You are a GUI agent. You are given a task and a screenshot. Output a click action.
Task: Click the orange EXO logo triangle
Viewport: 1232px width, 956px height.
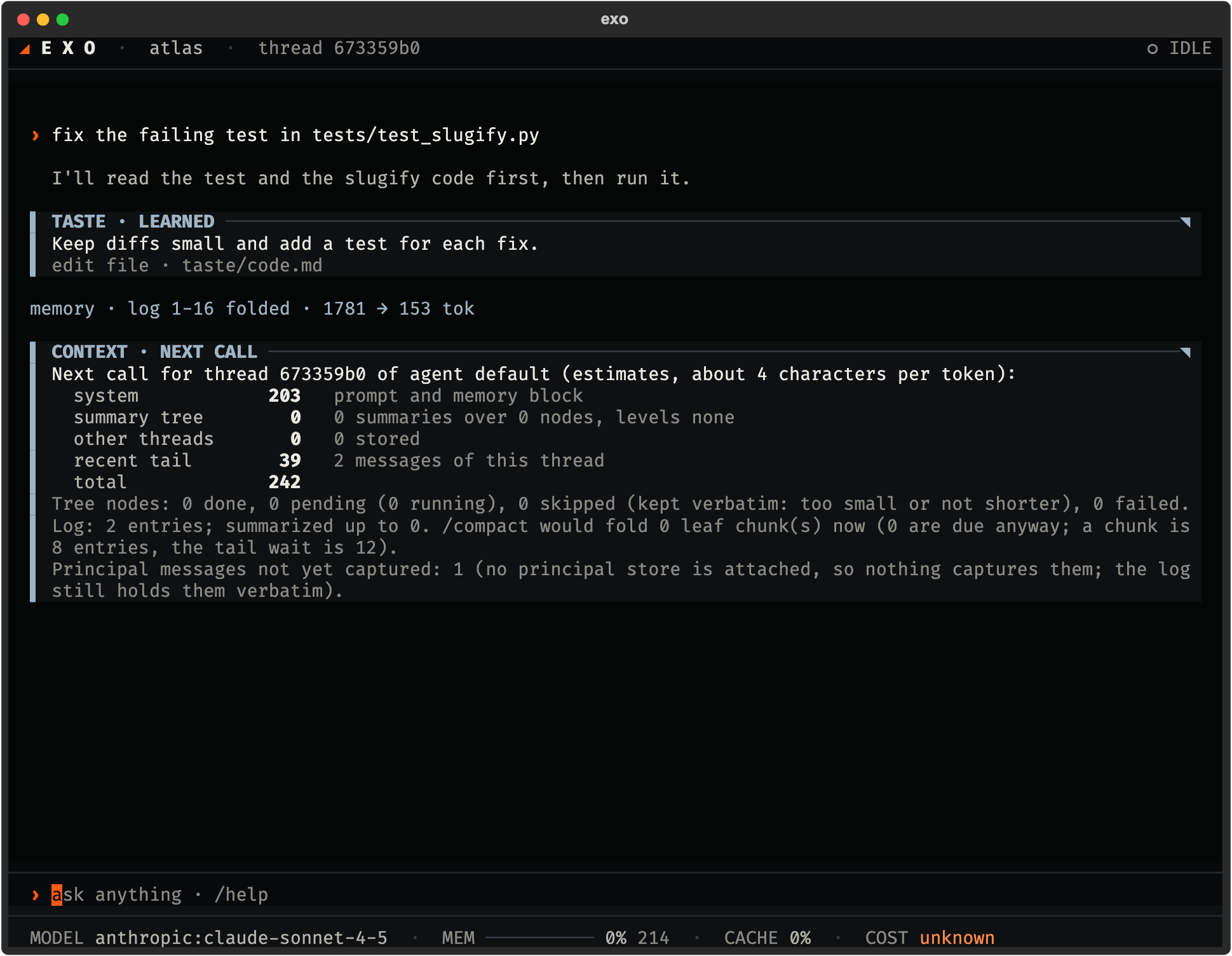(25, 49)
